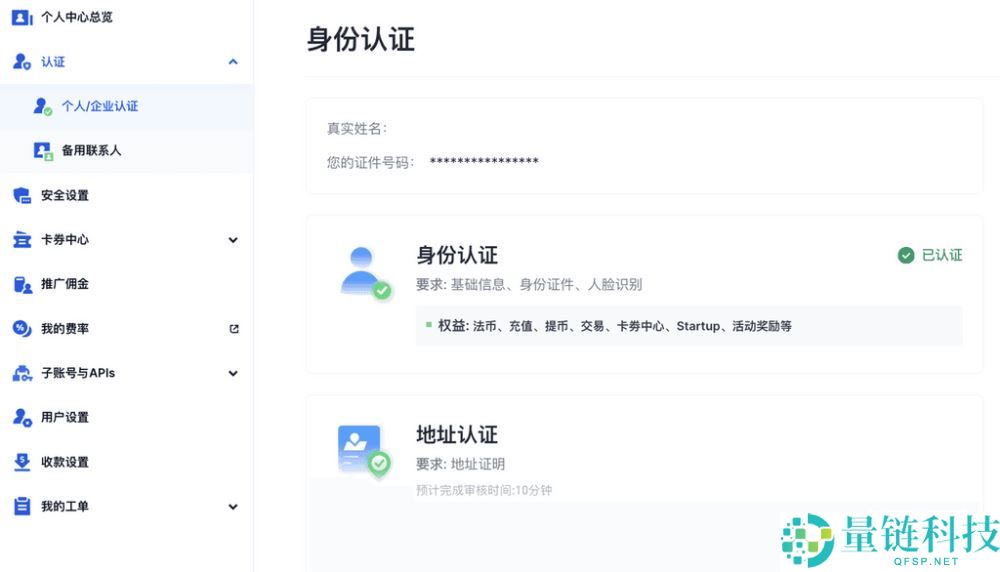Collapse the 认证 section chevron
This screenshot has height=572, width=1000.
[x=233, y=62]
